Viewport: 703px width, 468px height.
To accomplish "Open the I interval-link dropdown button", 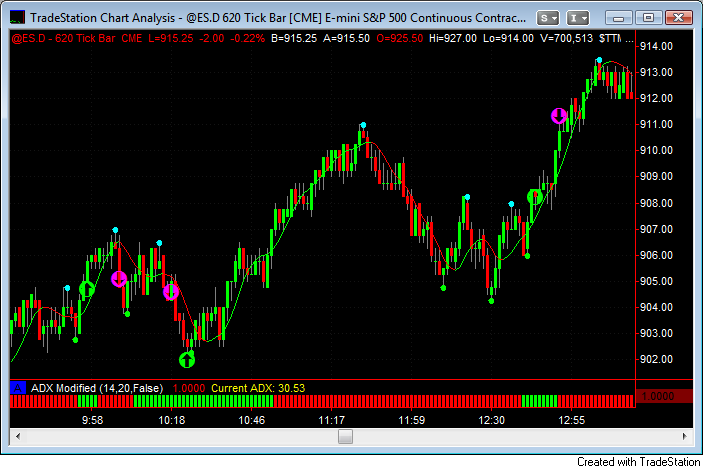I will [x=577, y=18].
